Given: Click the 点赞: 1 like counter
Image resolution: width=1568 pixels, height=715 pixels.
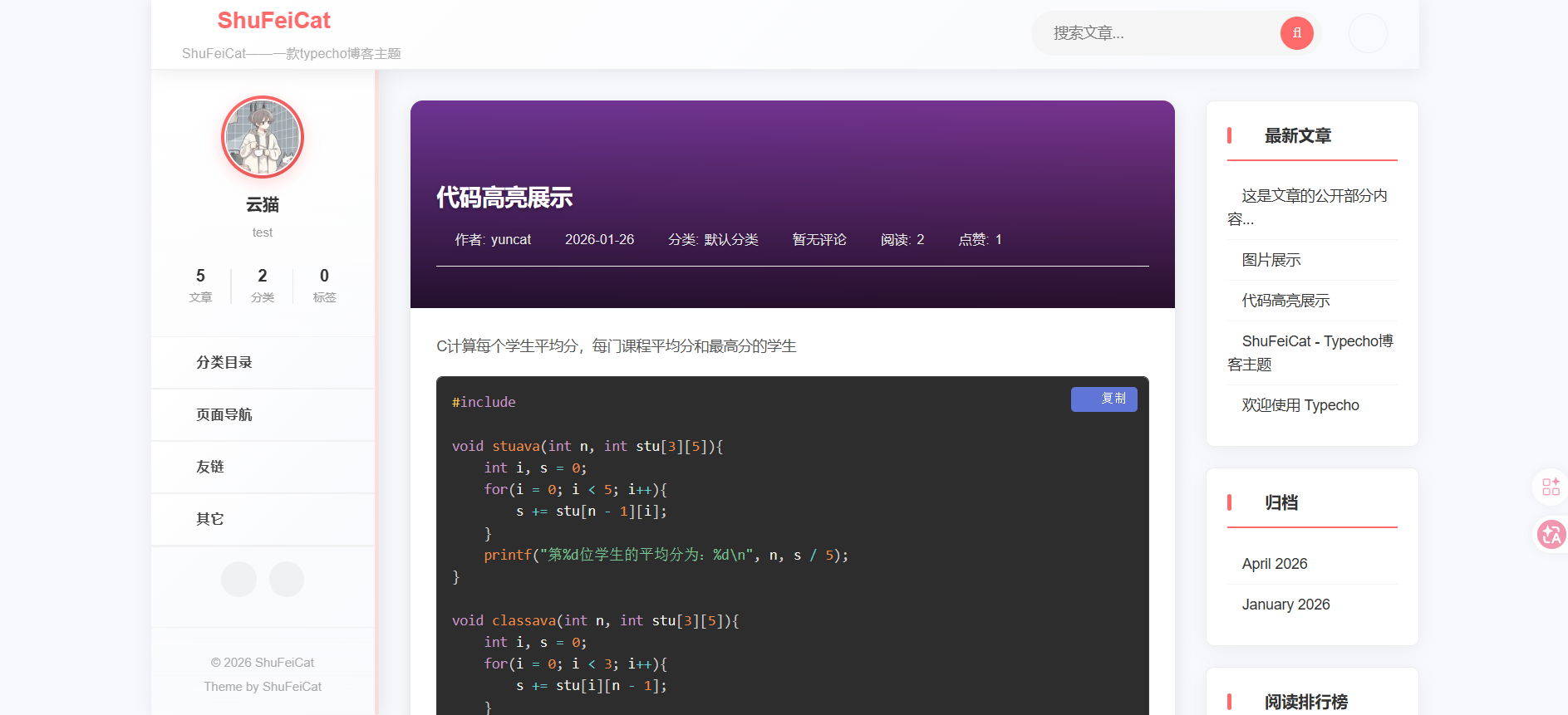Looking at the screenshot, I should (x=980, y=239).
